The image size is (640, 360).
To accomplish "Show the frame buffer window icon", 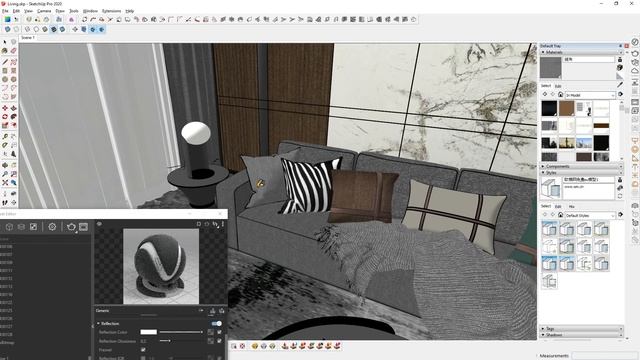I will coord(84,227).
